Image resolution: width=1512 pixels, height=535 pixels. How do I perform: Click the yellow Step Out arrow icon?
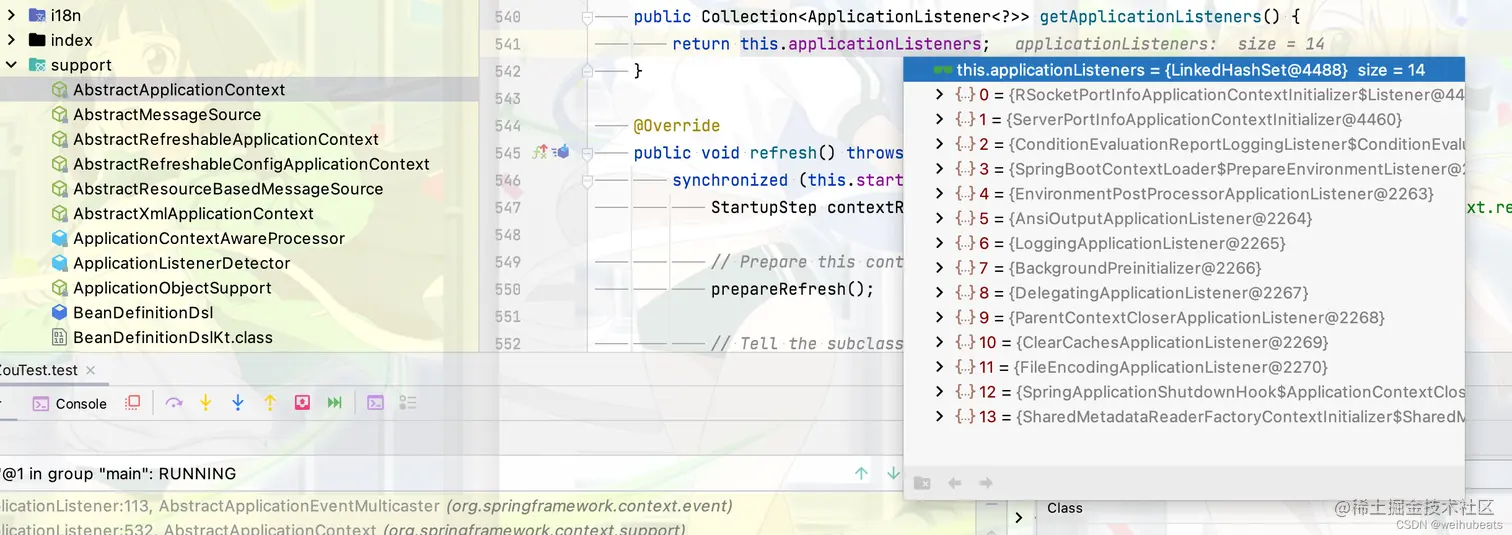[x=270, y=403]
